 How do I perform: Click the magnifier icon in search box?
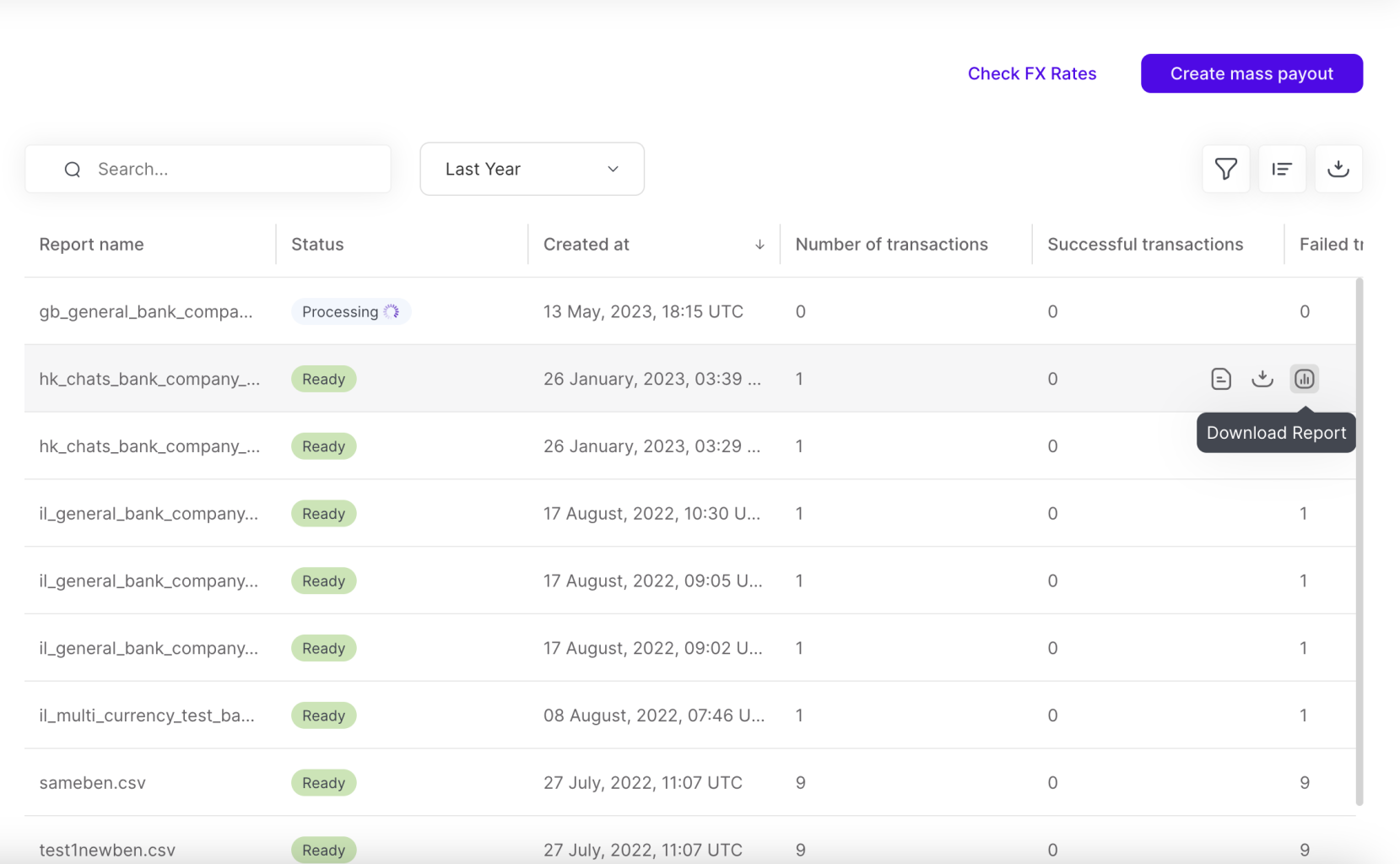pyautogui.click(x=73, y=170)
